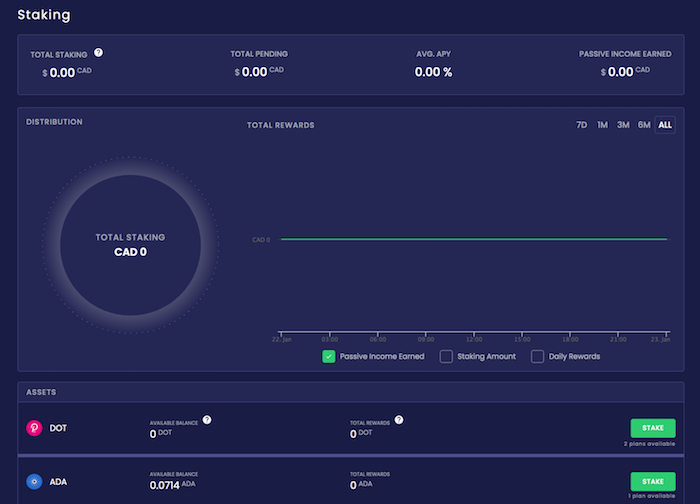Viewport: 700px width, 504px height.
Task: Open the Total Staking help tooltip icon
Action: [98, 53]
